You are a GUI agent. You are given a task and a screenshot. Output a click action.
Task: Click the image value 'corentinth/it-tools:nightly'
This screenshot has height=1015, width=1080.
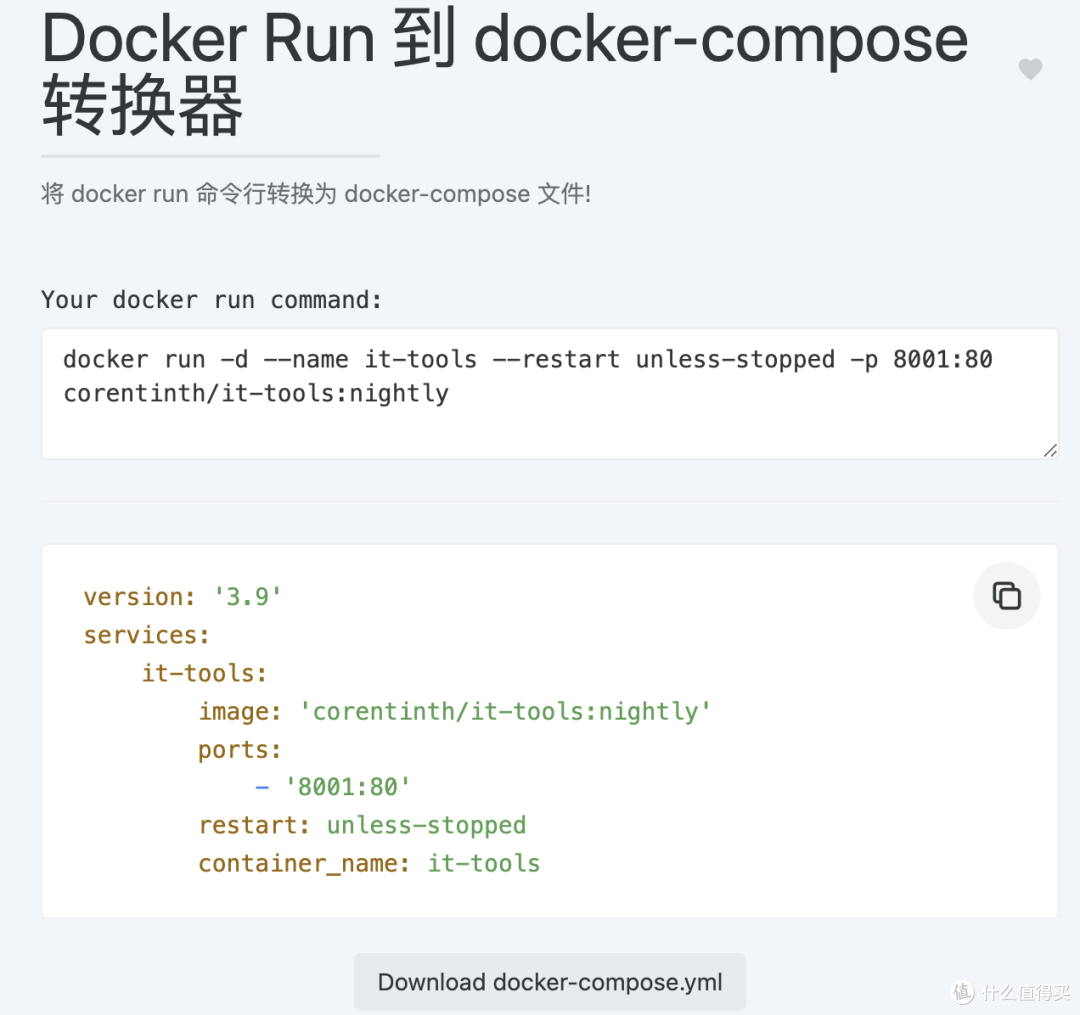[505, 711]
